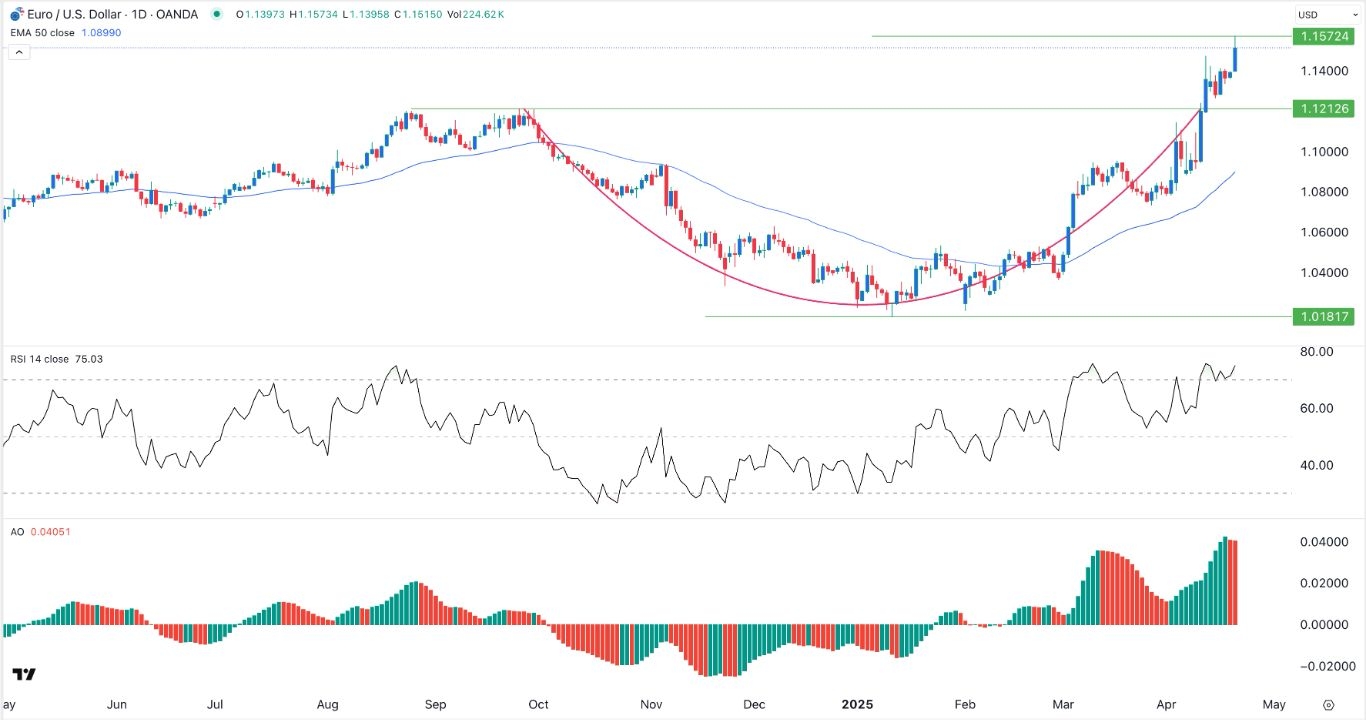Click the 1.15724 green price label
1366x720 pixels.
tap(1323, 36)
